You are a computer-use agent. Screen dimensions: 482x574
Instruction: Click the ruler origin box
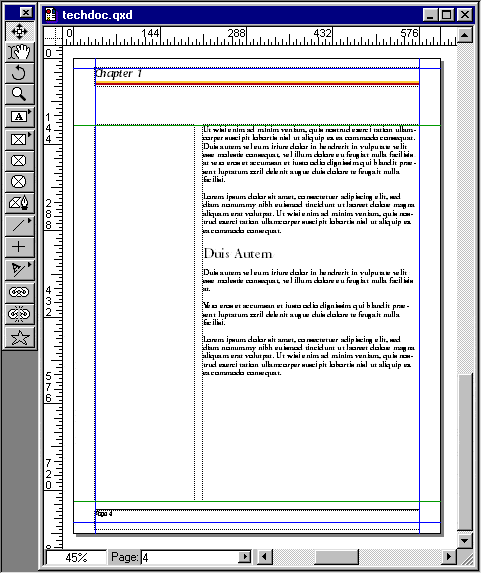pyautogui.click(x=53, y=36)
